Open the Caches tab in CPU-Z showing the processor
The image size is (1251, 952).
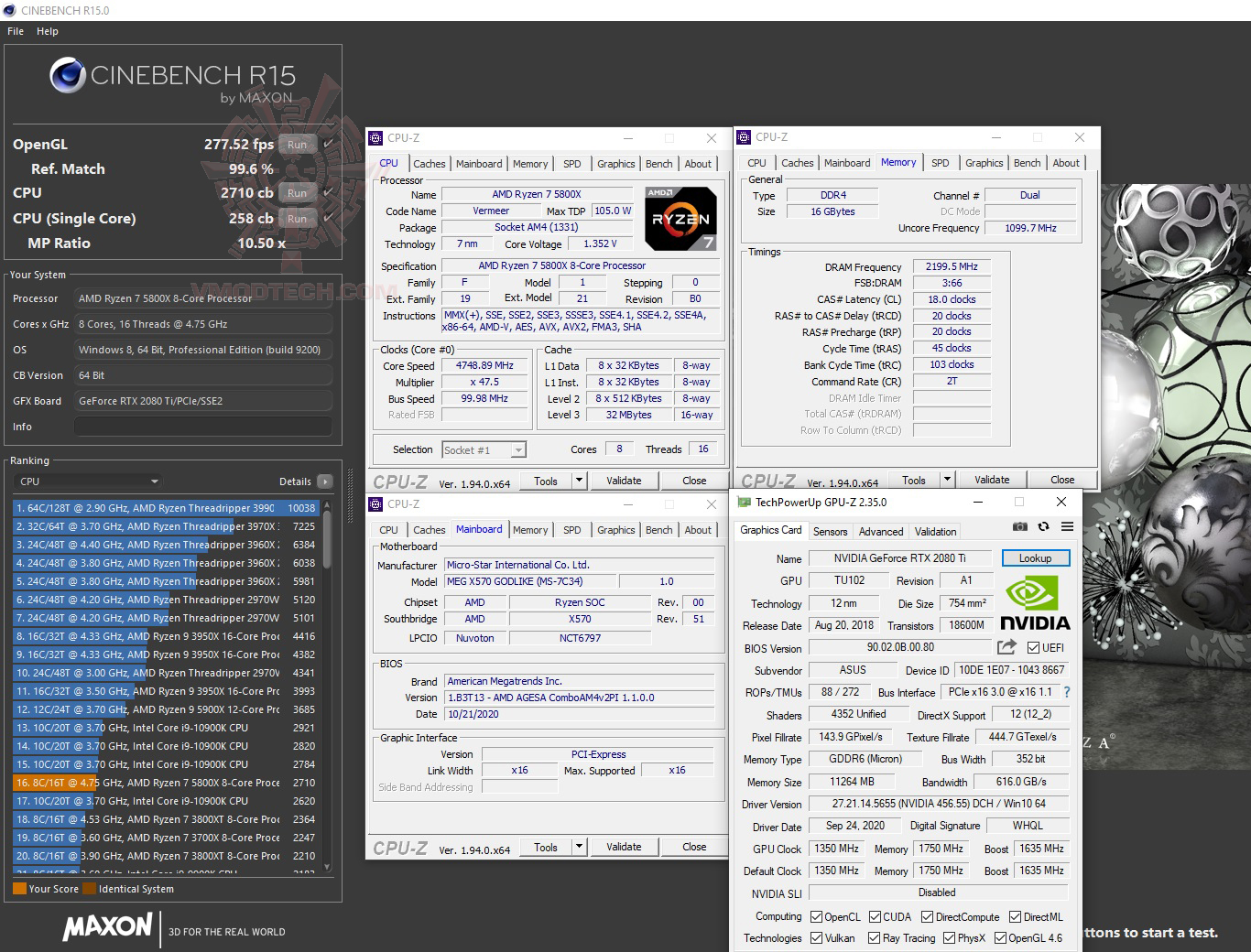point(429,164)
